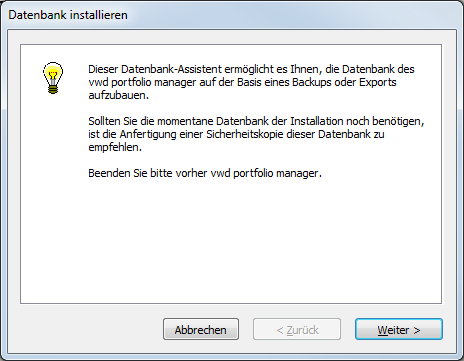
Task: Cancel the wizard via Abbrechen
Action: coord(201,329)
